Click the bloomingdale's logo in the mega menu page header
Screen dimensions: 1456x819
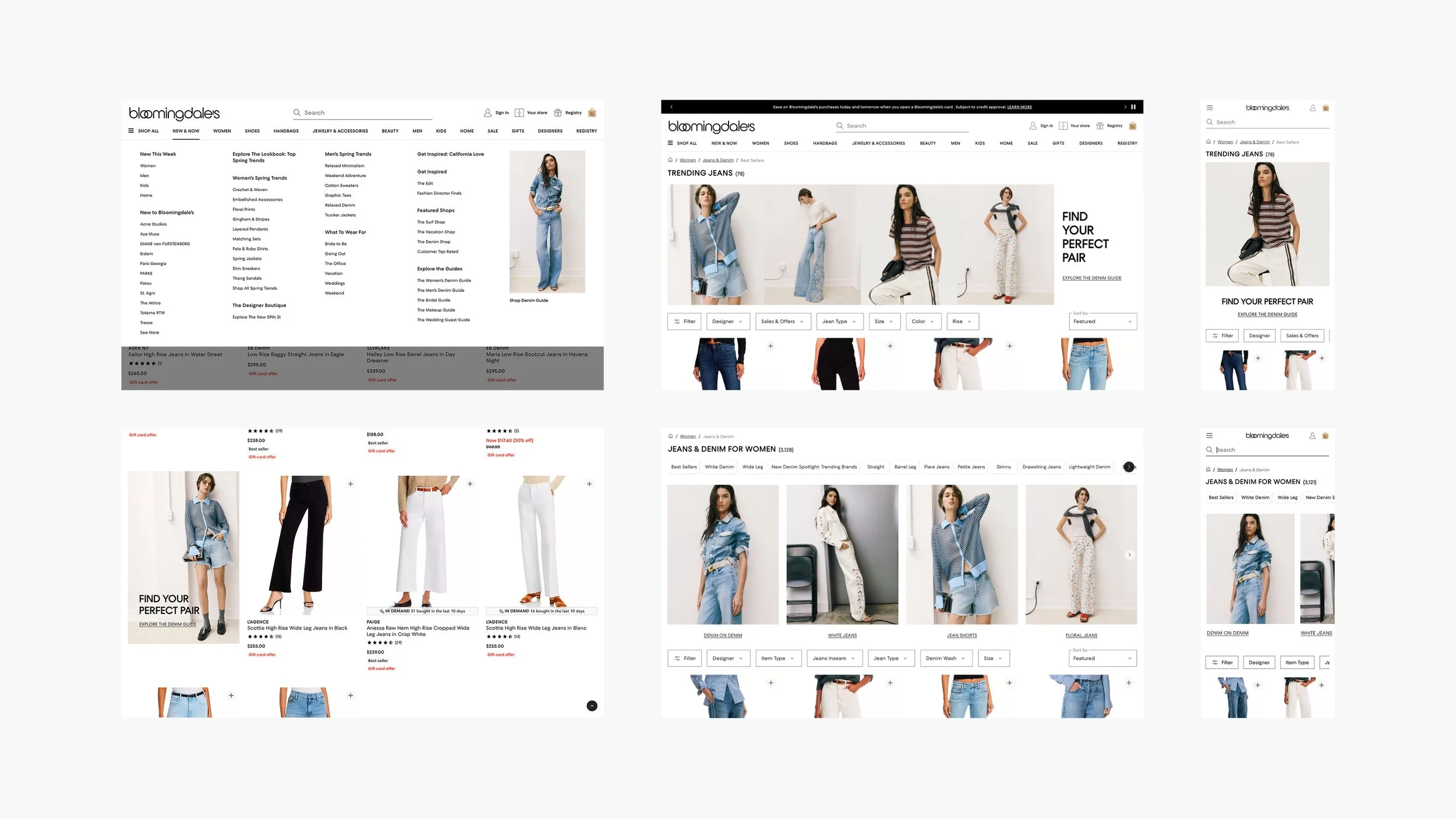click(x=174, y=113)
